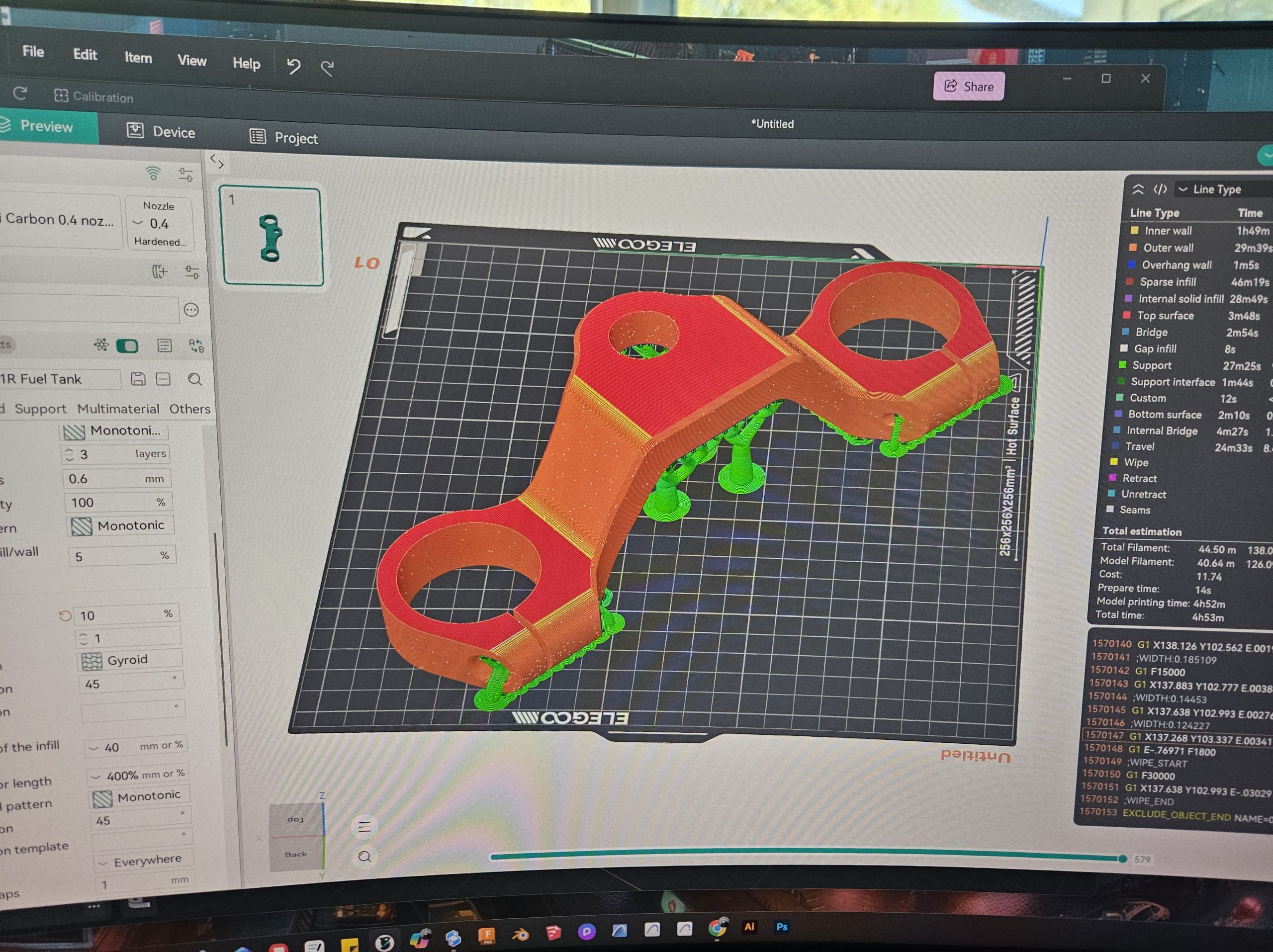Click the A/B swap settings icon
Screen dimensions: 1273x952
click(x=196, y=346)
